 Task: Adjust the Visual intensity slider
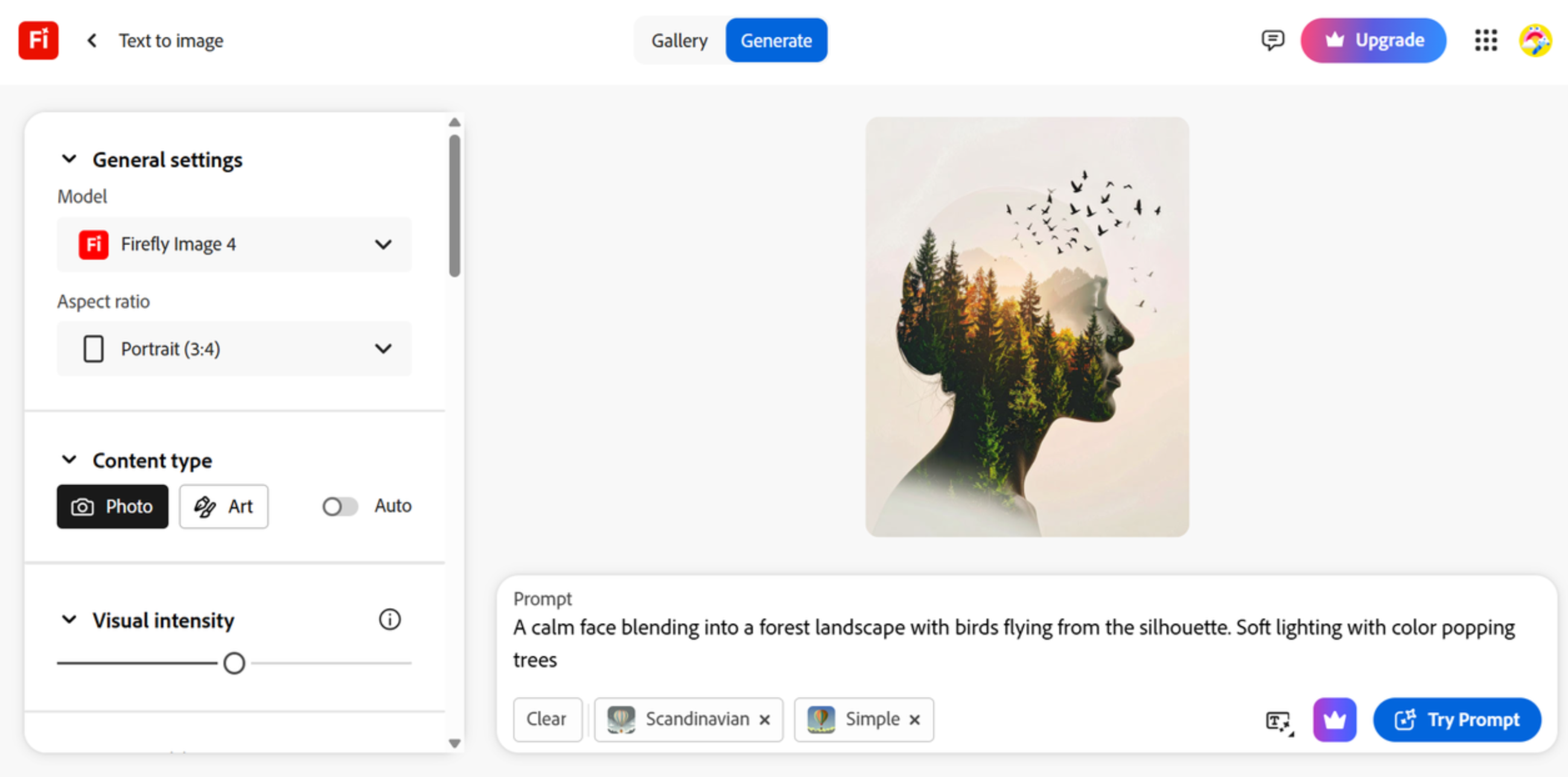(234, 662)
